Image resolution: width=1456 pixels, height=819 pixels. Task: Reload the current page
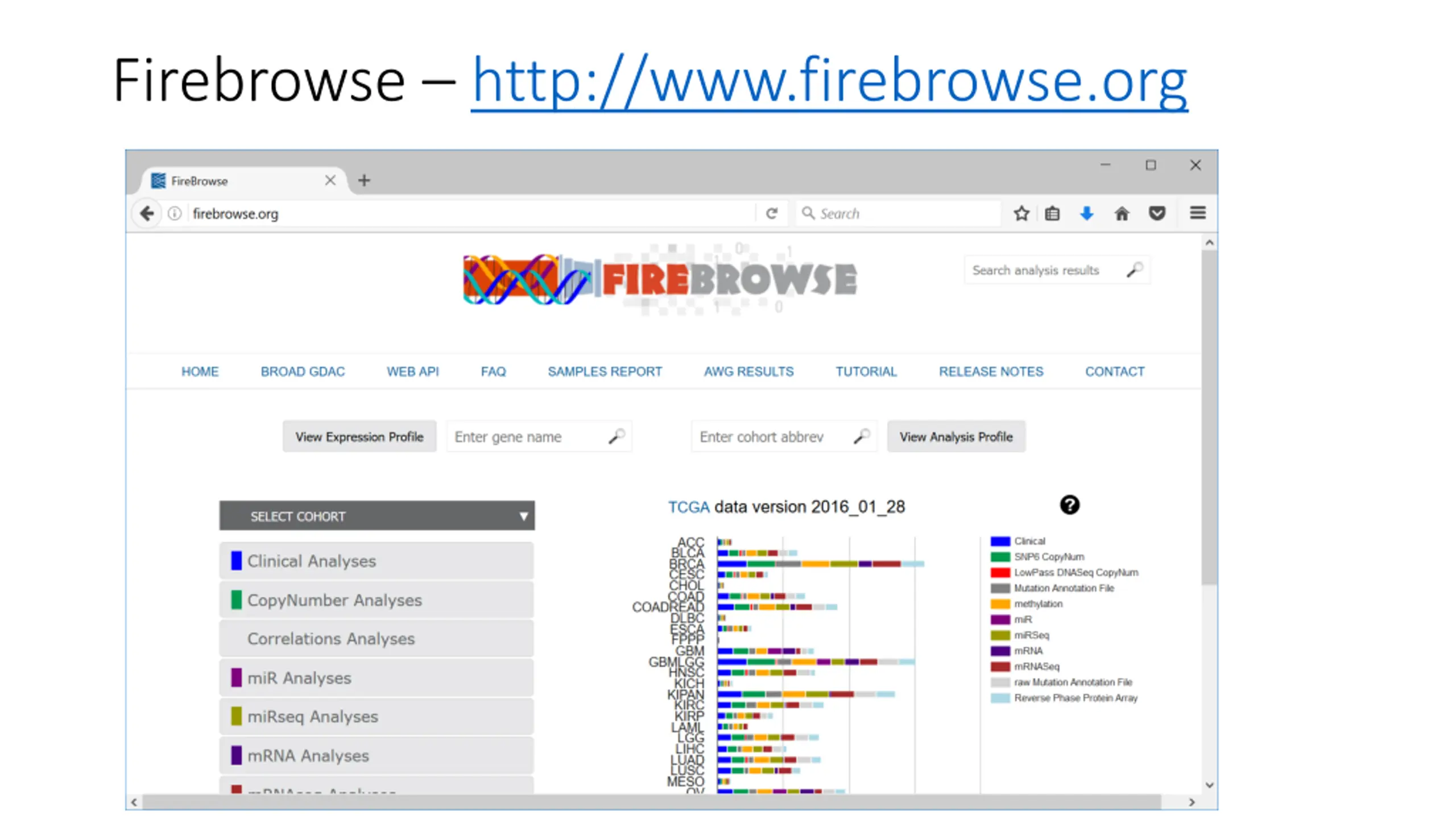coord(771,213)
